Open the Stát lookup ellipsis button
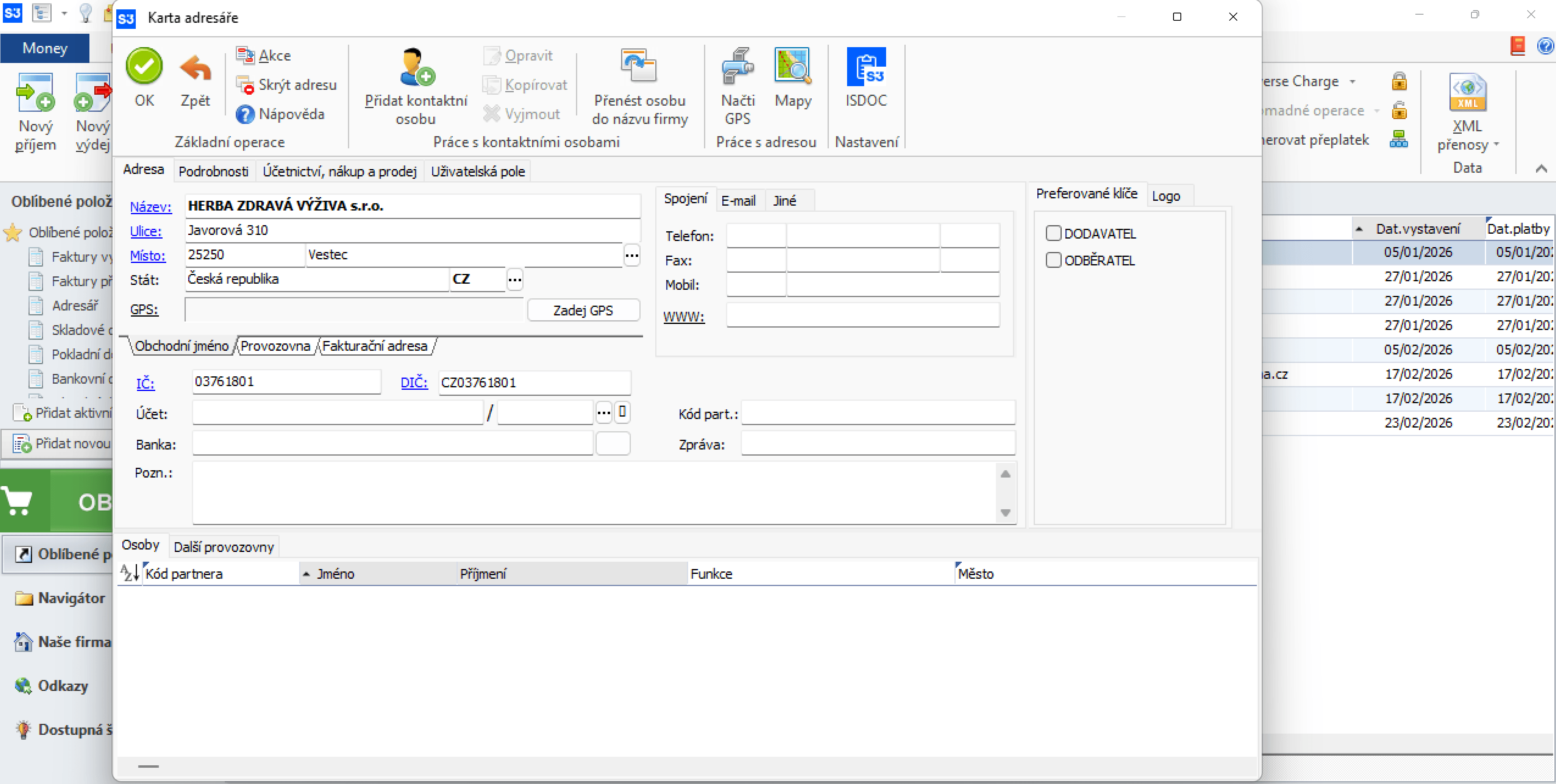 (x=515, y=280)
